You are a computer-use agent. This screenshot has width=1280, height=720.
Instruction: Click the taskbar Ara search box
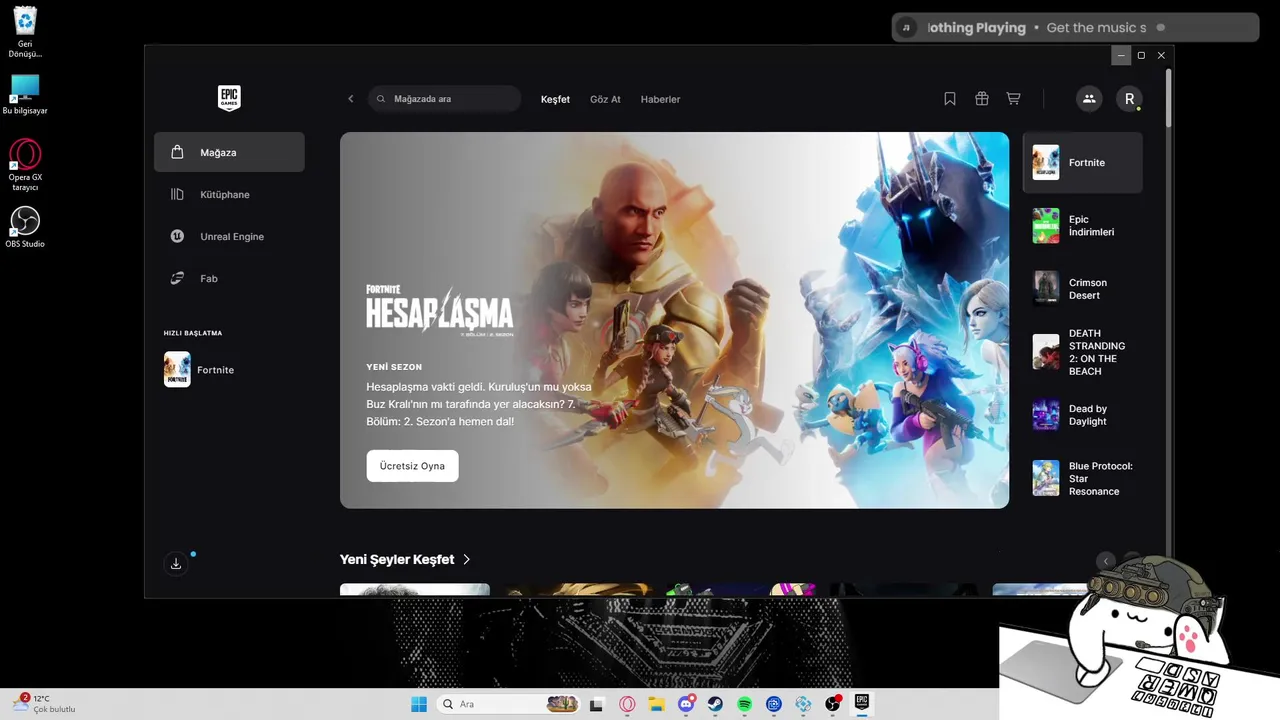[x=510, y=704]
